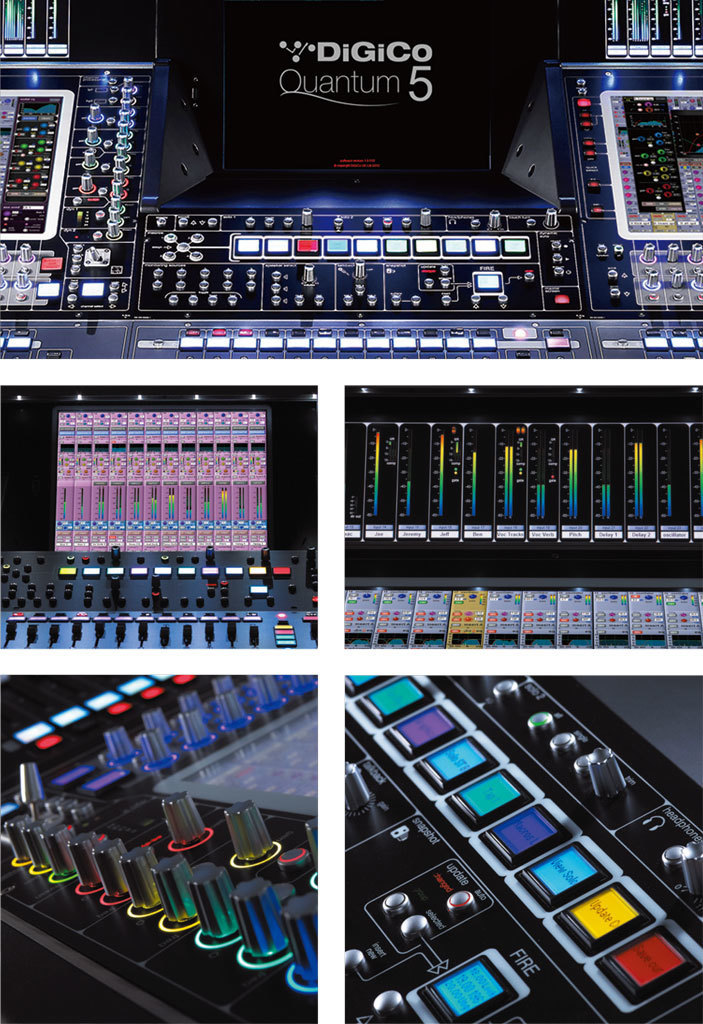Select the 'Delay 1' channel label
The width and height of the screenshot is (703, 1024).
coord(608,534)
